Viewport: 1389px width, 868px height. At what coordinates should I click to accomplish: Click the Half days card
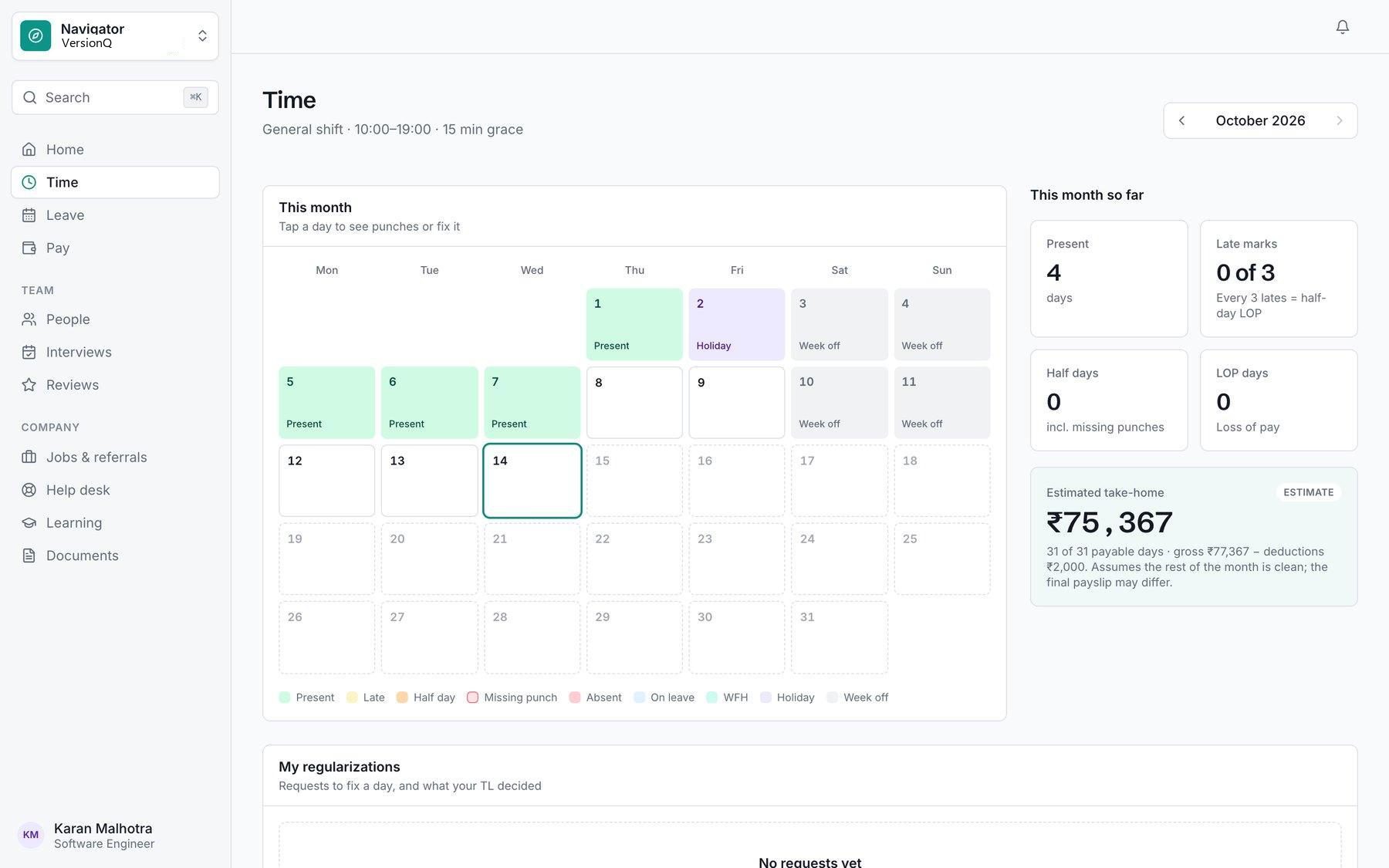pos(1109,400)
